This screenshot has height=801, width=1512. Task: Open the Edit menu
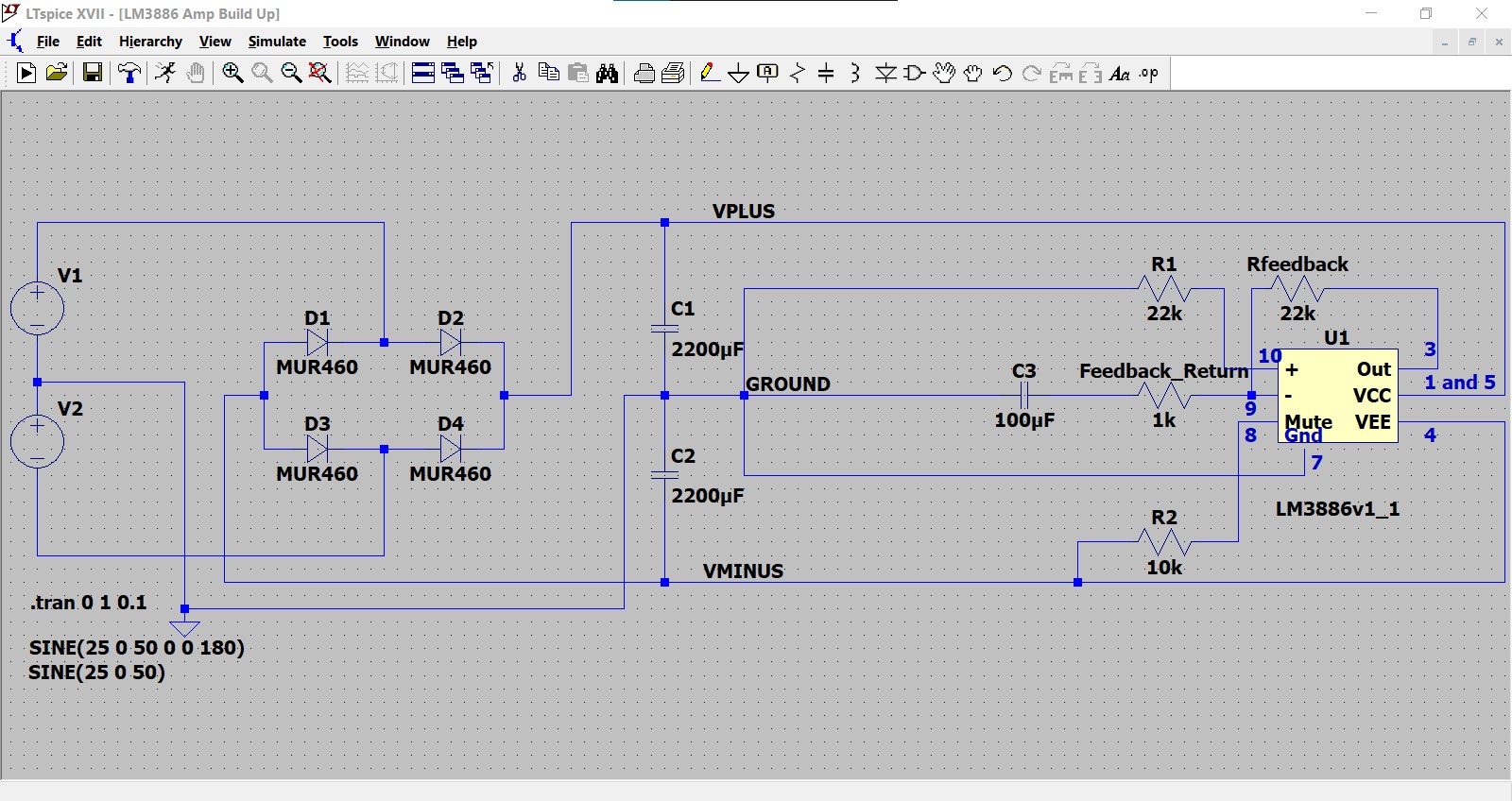click(x=89, y=42)
